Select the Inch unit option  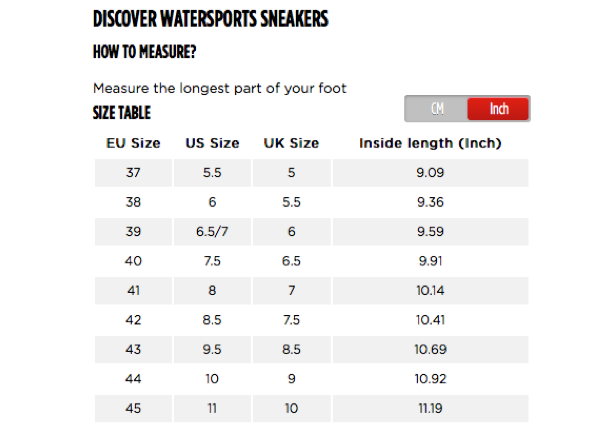[498, 108]
